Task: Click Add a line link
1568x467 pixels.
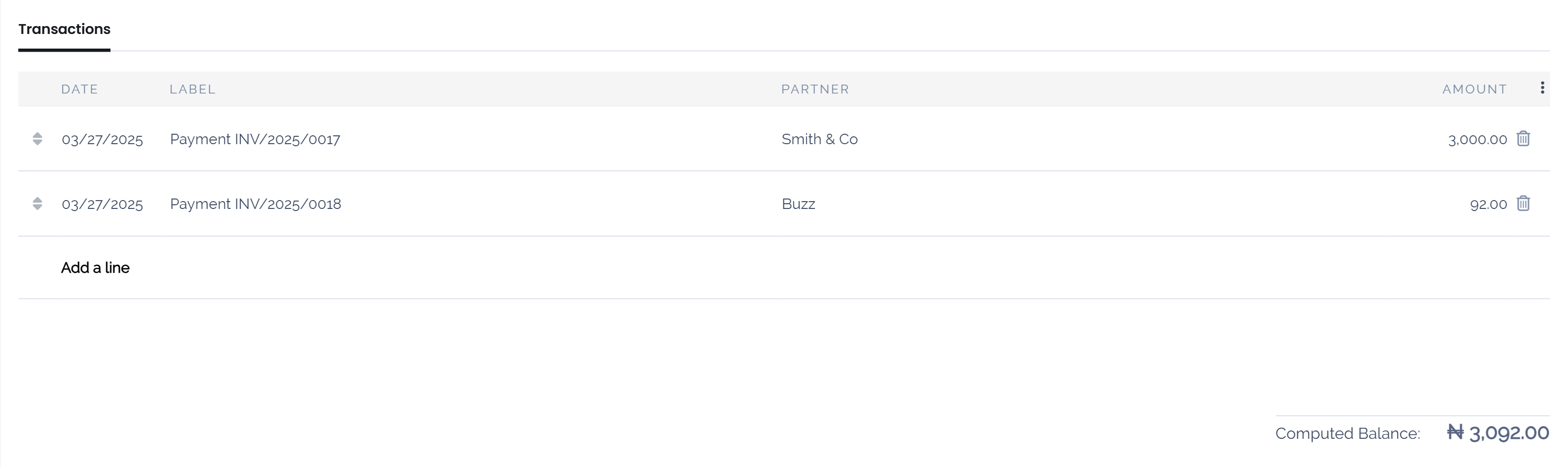Action: [x=95, y=267]
